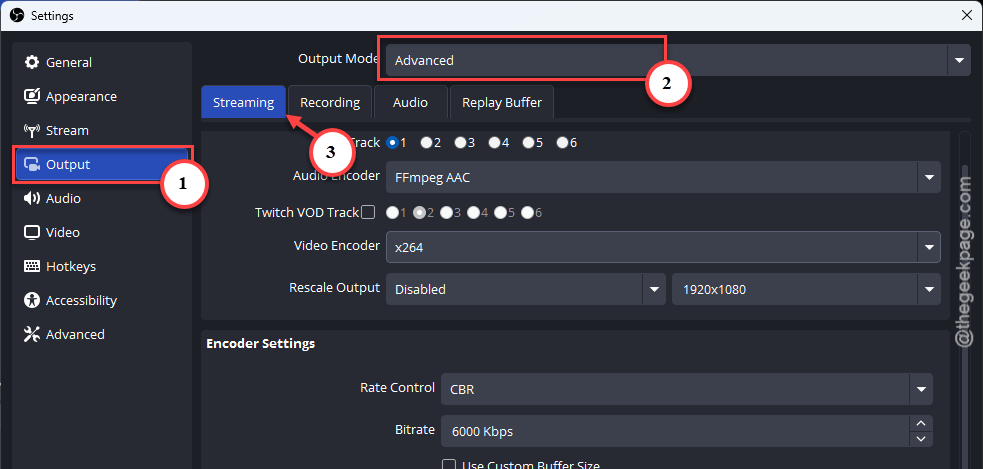Select audio track 1
Image resolution: width=983 pixels, height=469 pixels.
tap(393, 142)
